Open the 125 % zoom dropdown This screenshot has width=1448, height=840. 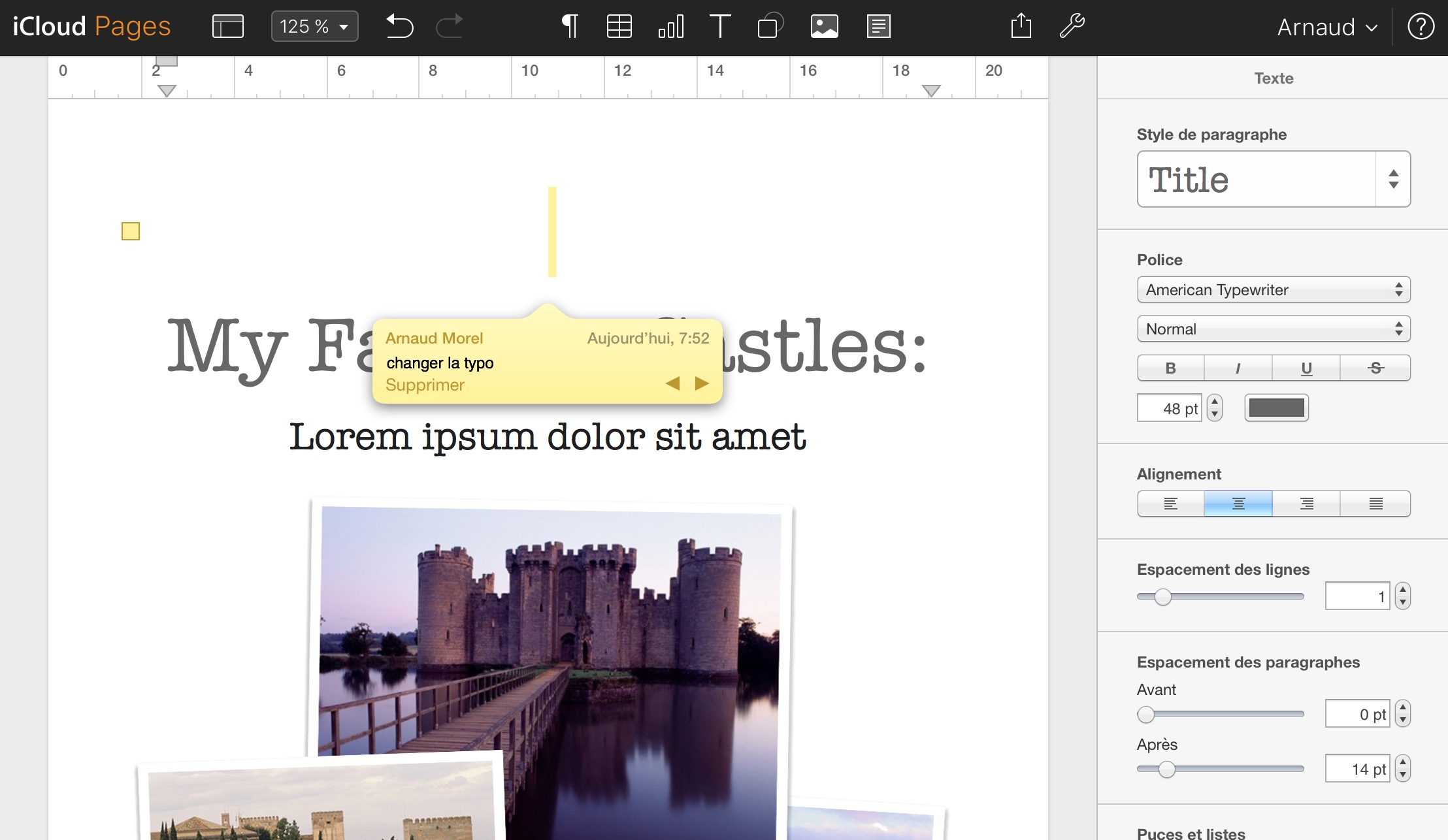314,27
